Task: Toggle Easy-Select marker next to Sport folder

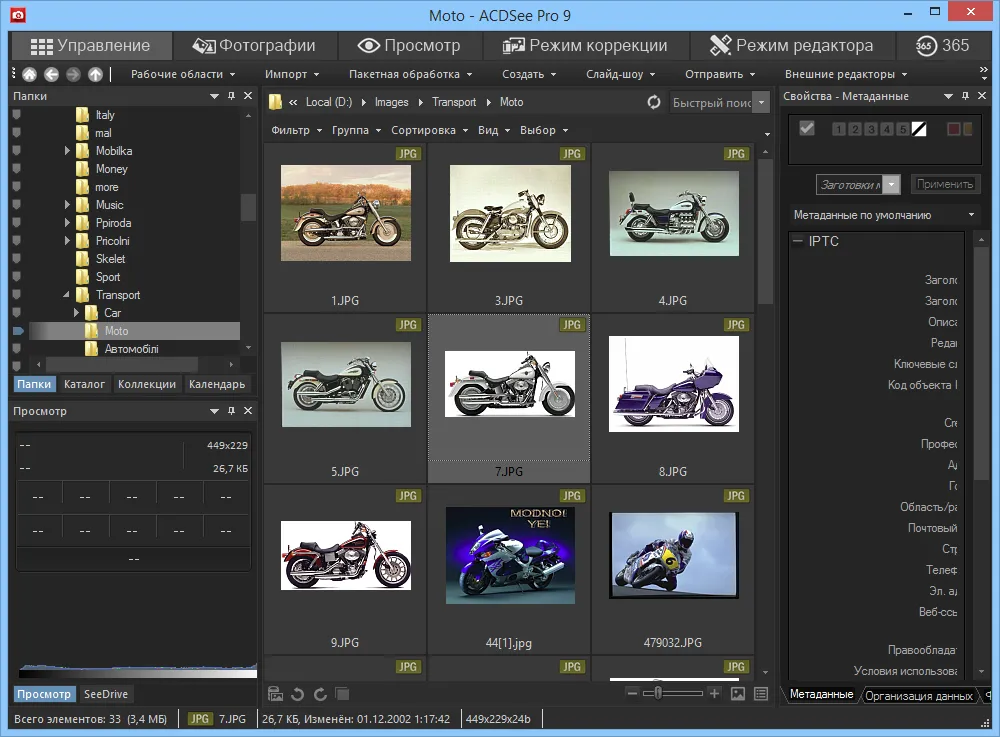Action: point(17,277)
